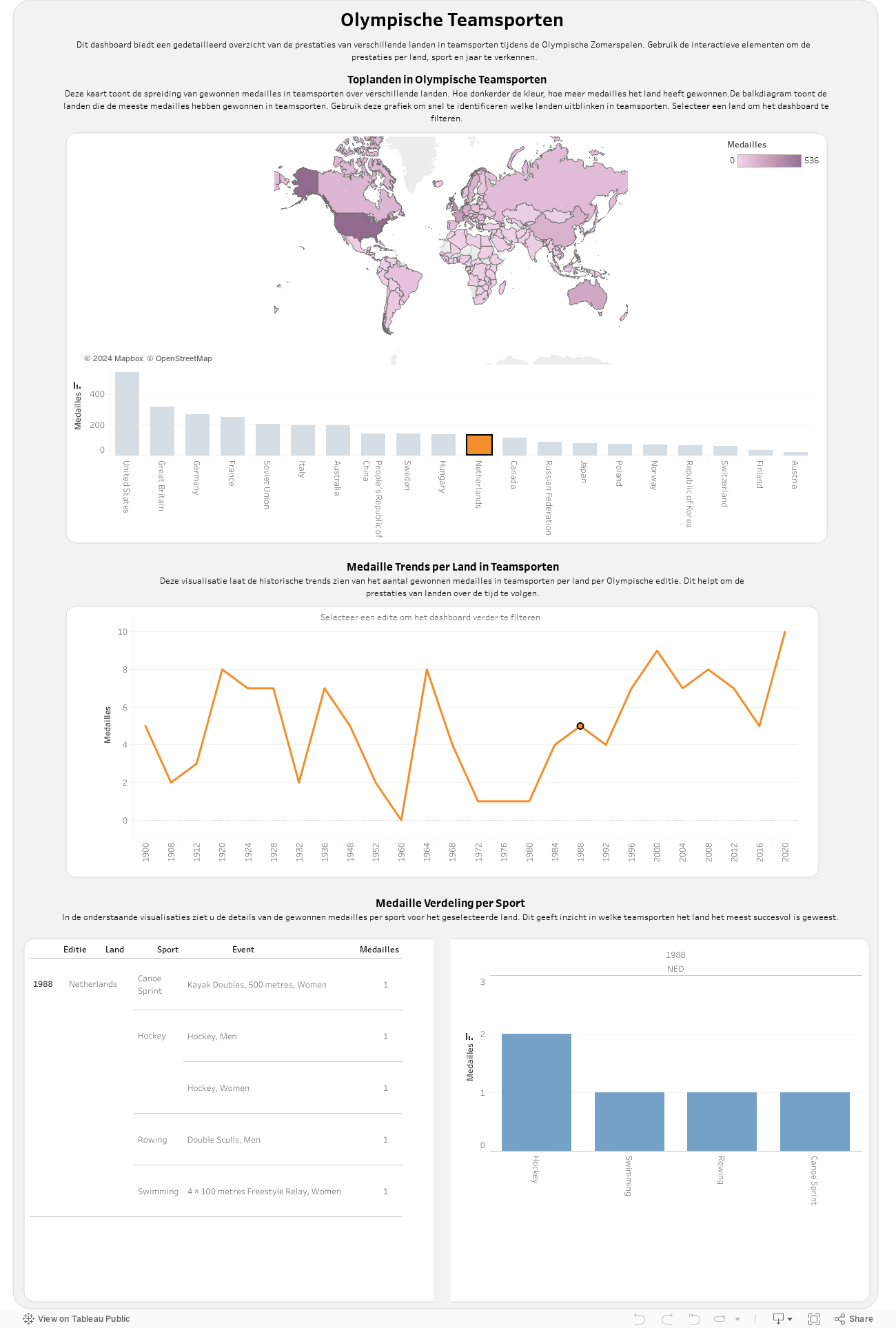The image size is (896, 1328).
Task: Select the Canada bar in country chart
Action: pyautogui.click(x=514, y=447)
